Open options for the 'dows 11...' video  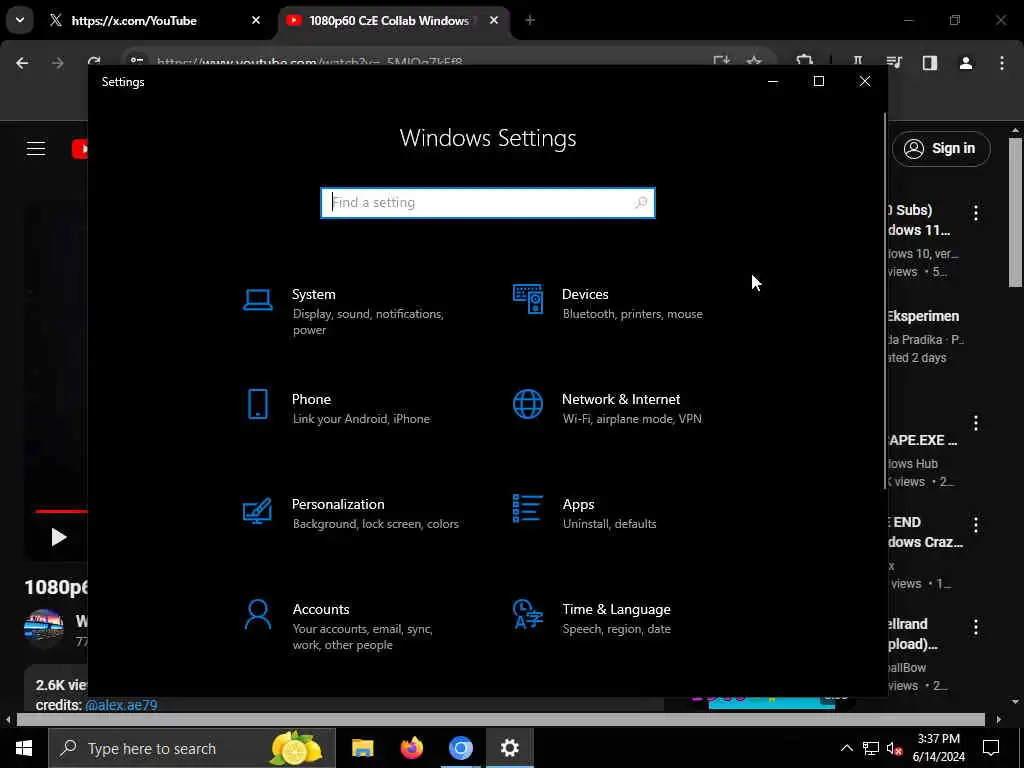click(976, 212)
